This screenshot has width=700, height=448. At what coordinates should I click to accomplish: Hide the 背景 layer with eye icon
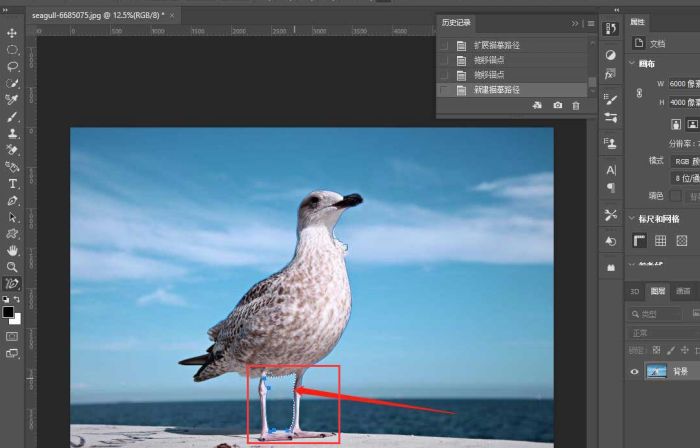pos(635,372)
